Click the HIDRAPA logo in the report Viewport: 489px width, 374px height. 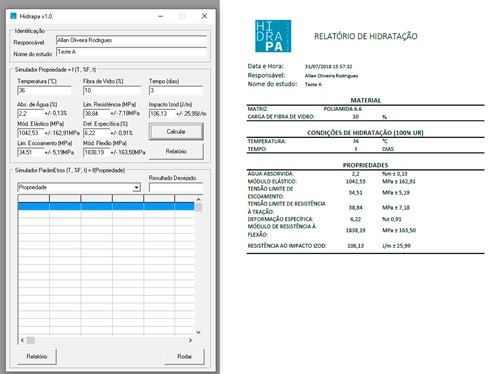point(273,36)
